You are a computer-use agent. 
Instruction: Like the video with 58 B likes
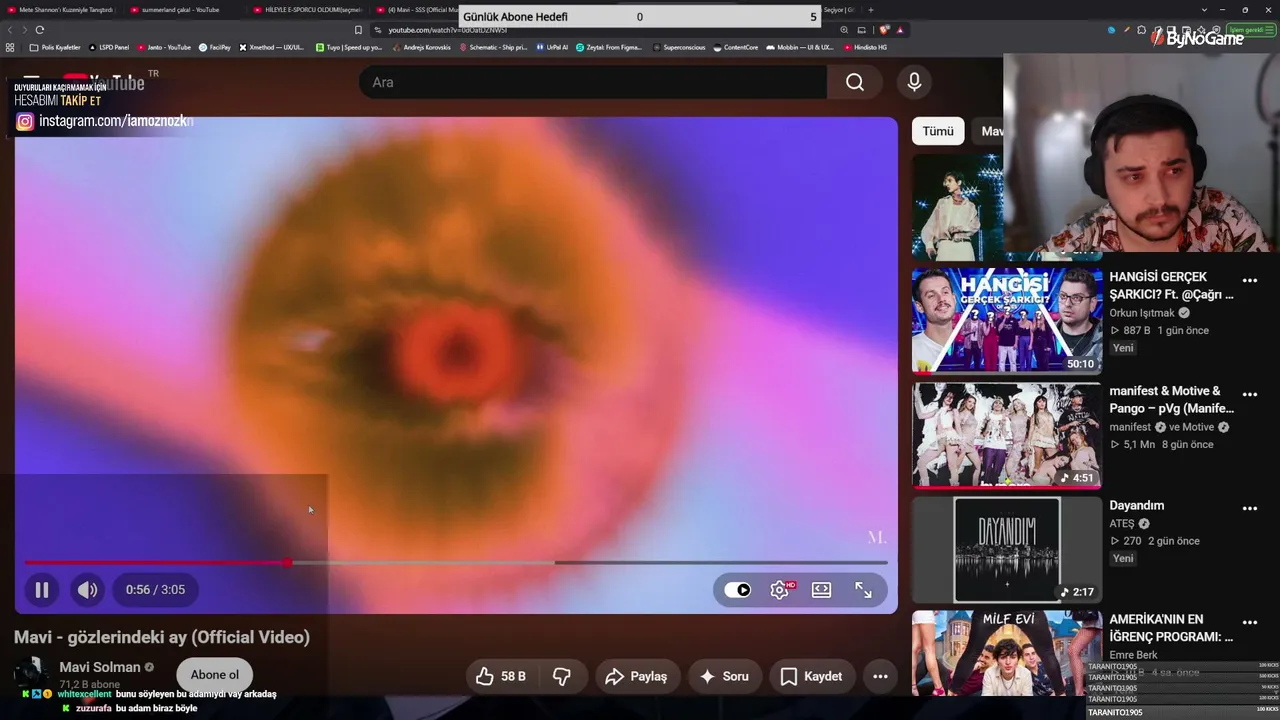[501, 677]
